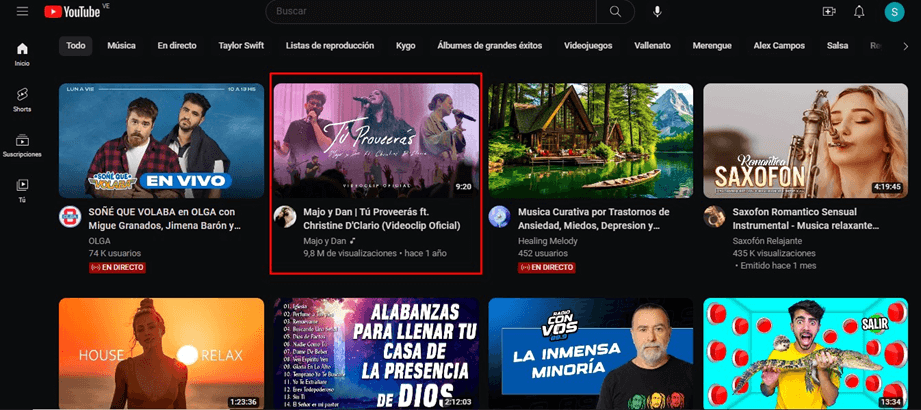The width and height of the screenshot is (921, 410).
Task: Open Shorts from sidebar
Action: (22, 100)
